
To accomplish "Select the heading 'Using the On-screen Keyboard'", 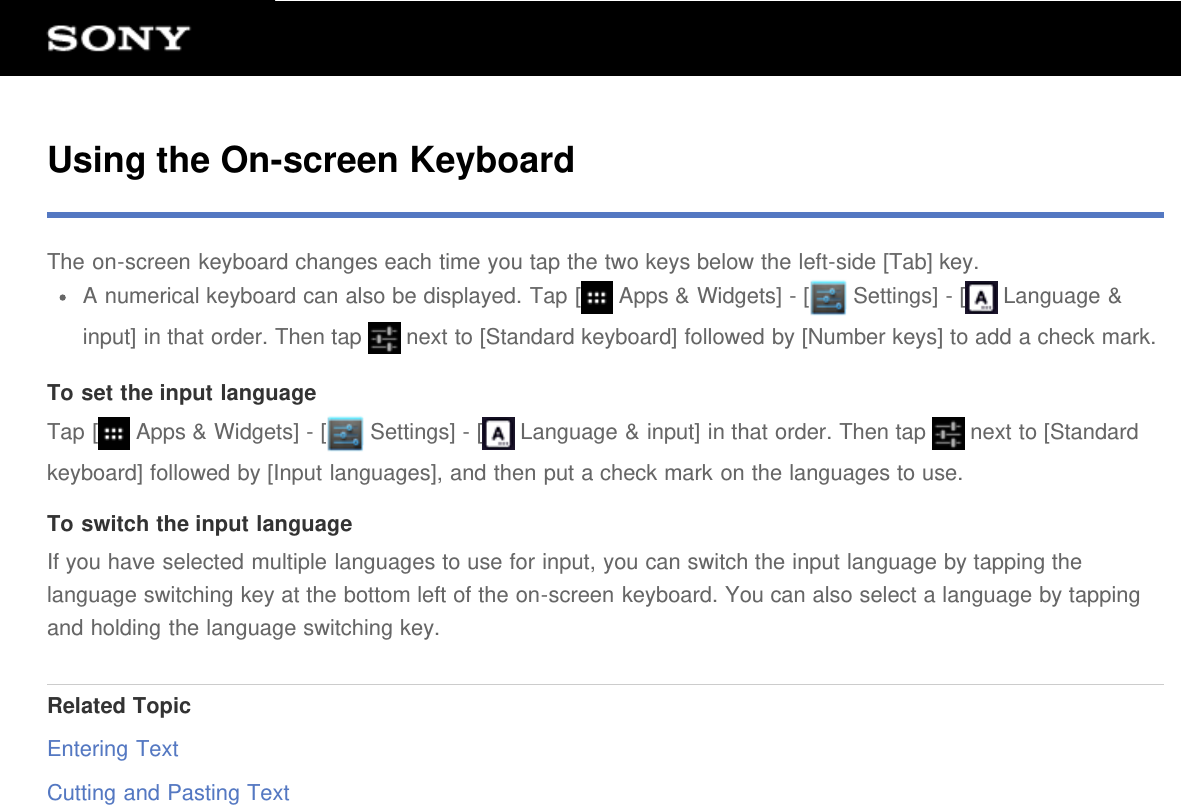I will (311, 160).
